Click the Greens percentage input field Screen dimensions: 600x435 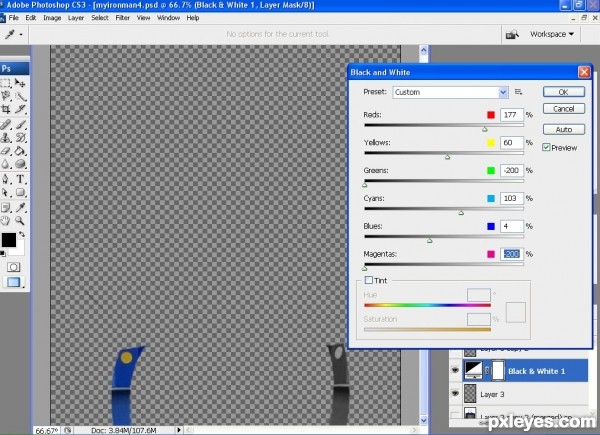point(512,170)
